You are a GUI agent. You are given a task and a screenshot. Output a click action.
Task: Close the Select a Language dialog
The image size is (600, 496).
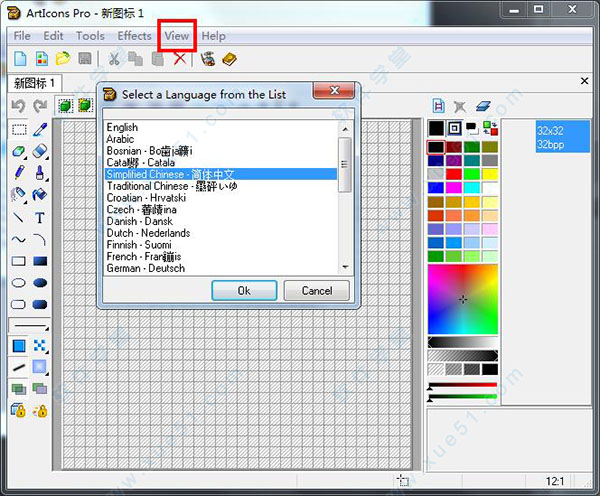pyautogui.click(x=334, y=90)
